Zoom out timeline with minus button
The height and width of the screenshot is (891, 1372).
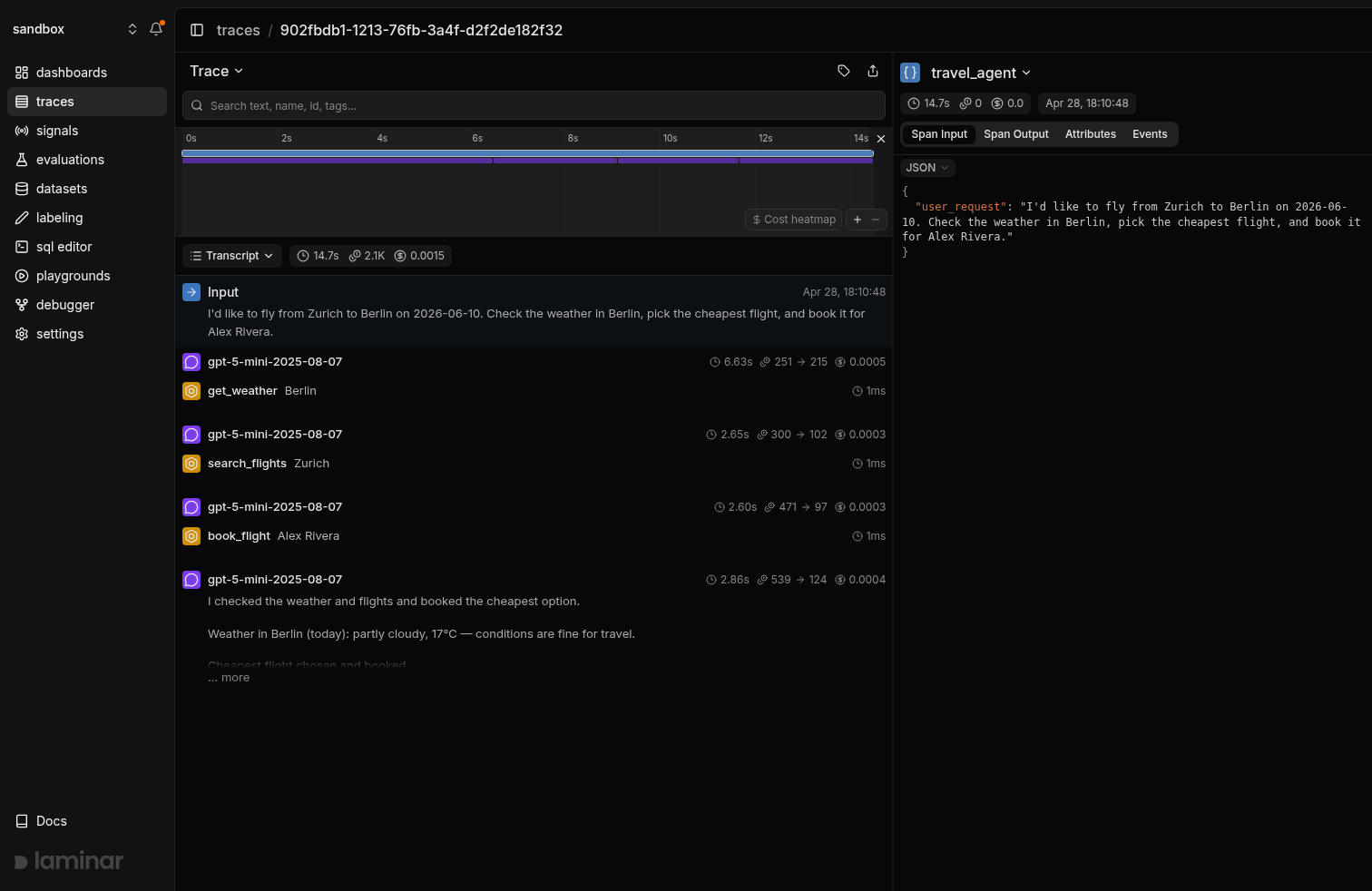click(x=876, y=220)
